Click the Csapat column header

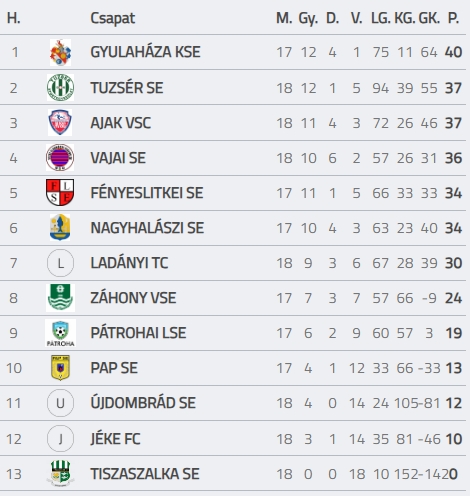(x=113, y=18)
